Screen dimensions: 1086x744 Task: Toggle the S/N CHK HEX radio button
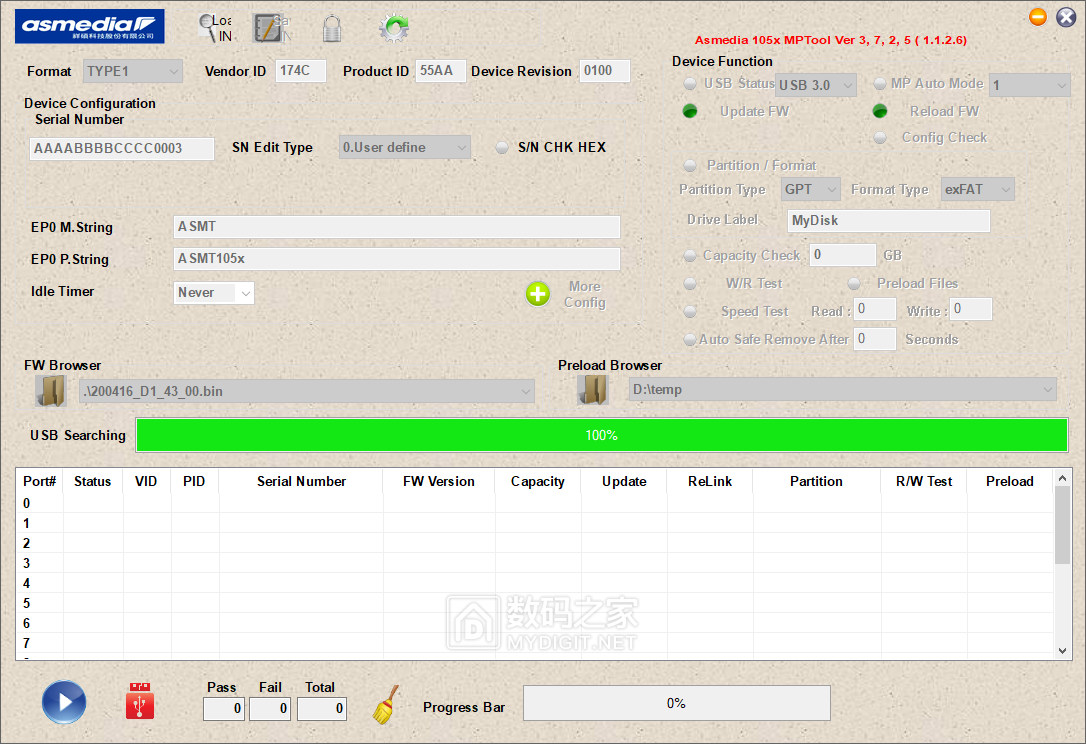(503, 148)
